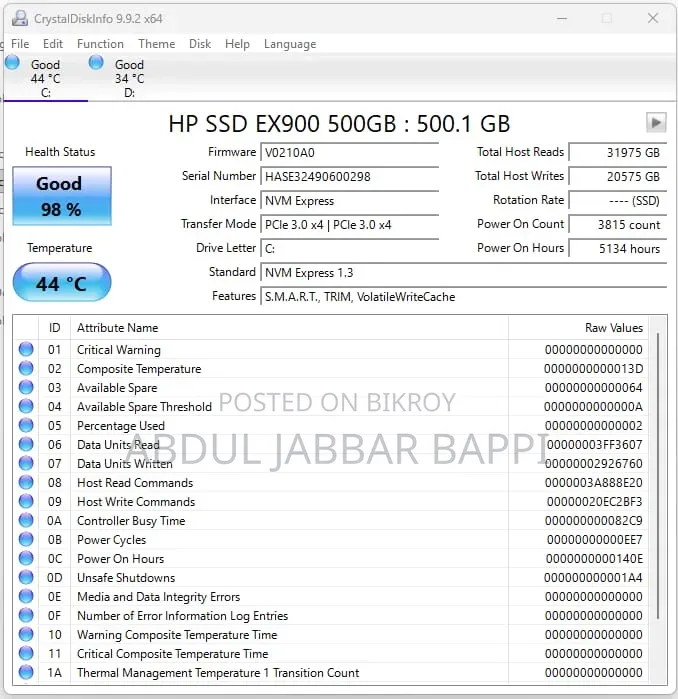This screenshot has height=699, width=678.
Task: Click the Total Host Reads value
Action: (618, 152)
